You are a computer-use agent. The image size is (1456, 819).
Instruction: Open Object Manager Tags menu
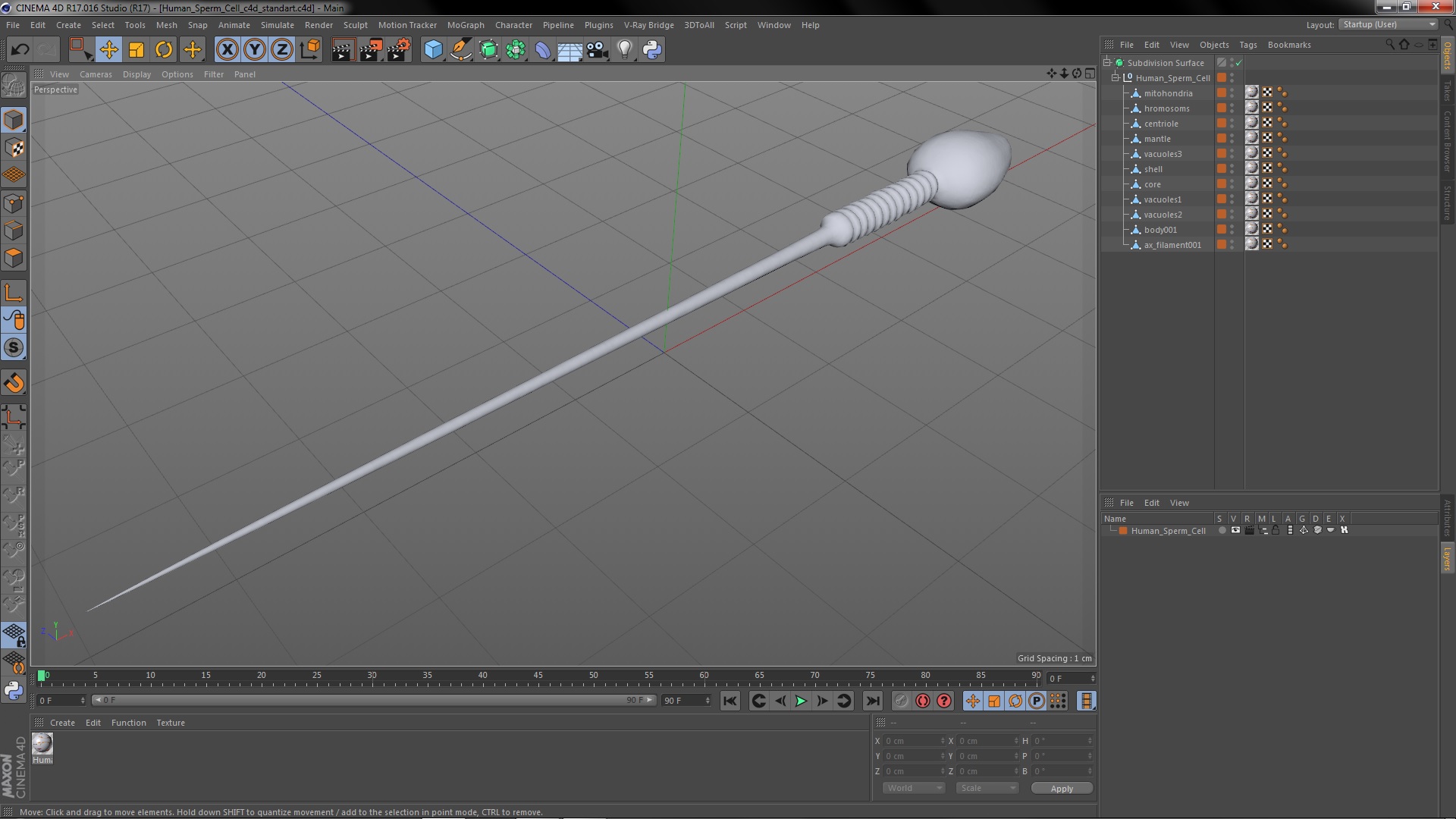coord(1247,45)
